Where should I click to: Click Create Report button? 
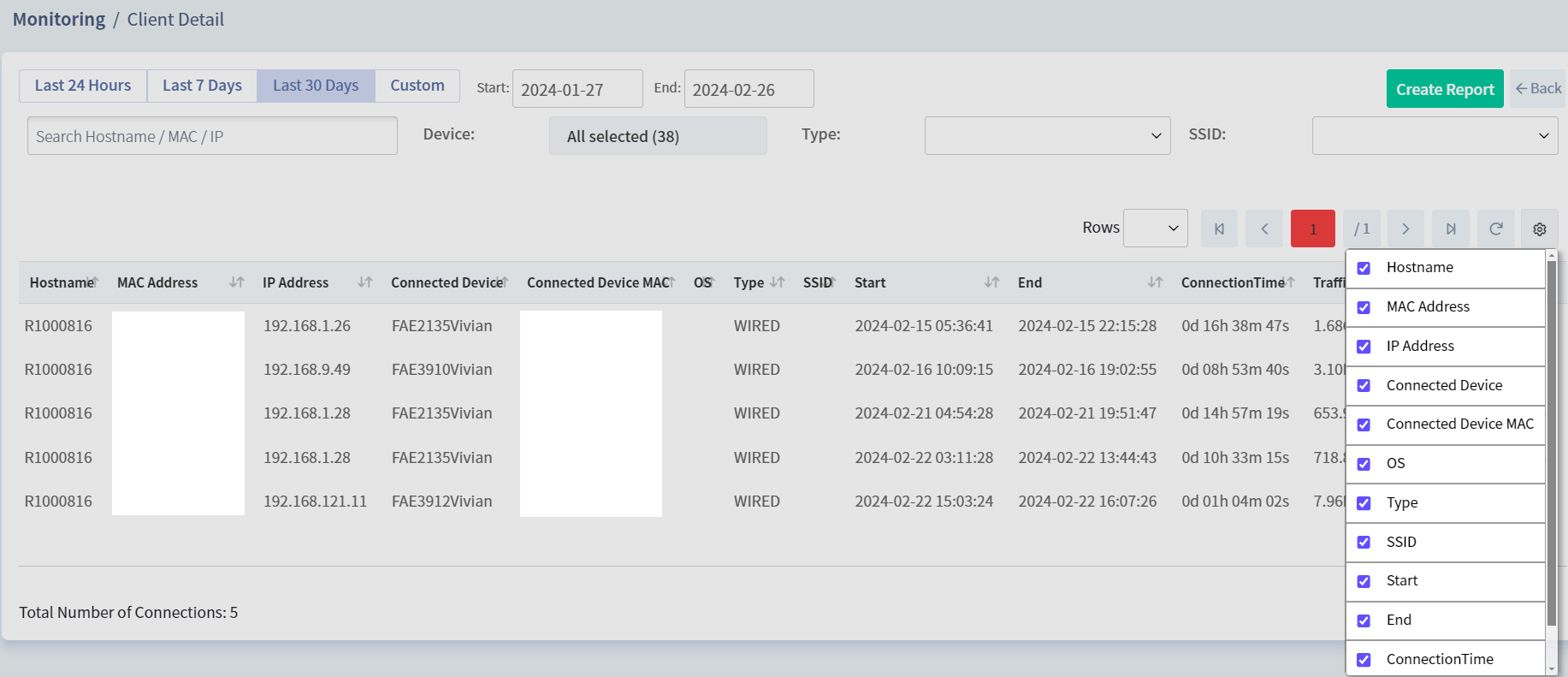(x=1445, y=89)
